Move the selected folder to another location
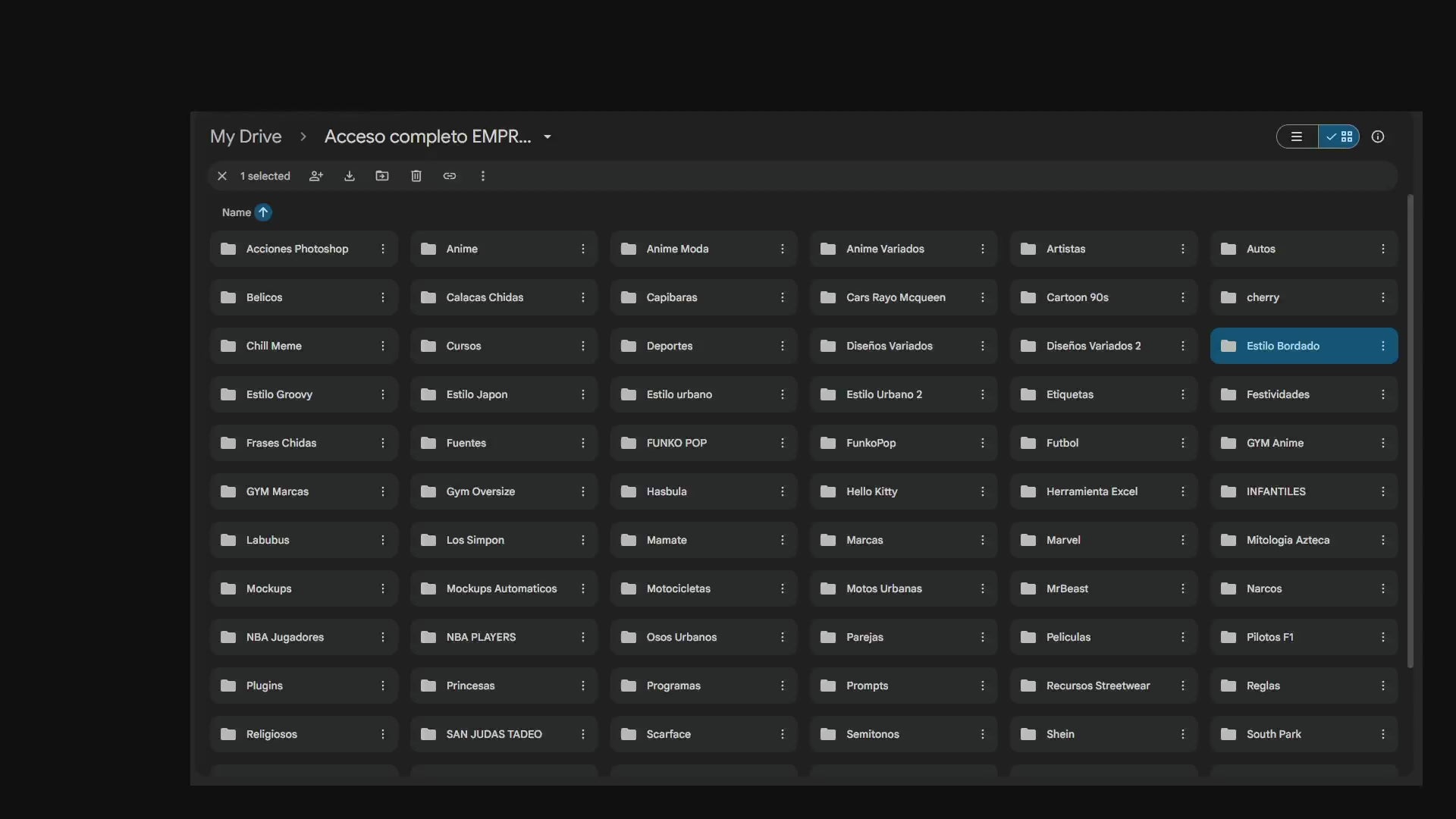Screen dimensions: 1456x819 click(382, 176)
